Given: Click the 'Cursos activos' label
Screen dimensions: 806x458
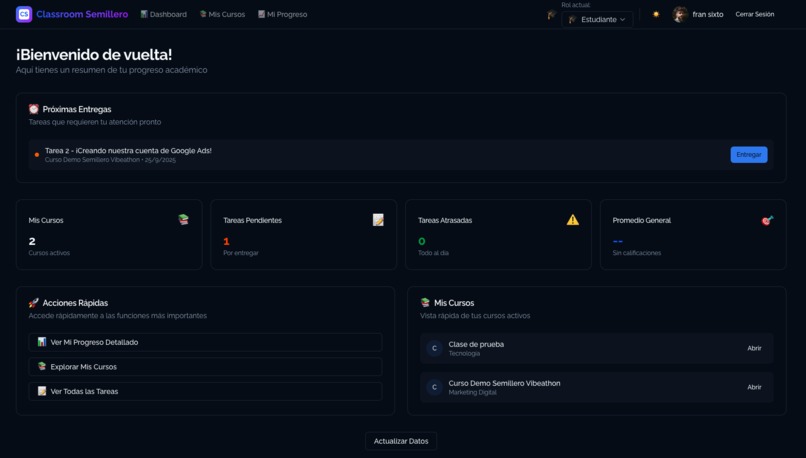Looking at the screenshot, I should (x=49, y=253).
